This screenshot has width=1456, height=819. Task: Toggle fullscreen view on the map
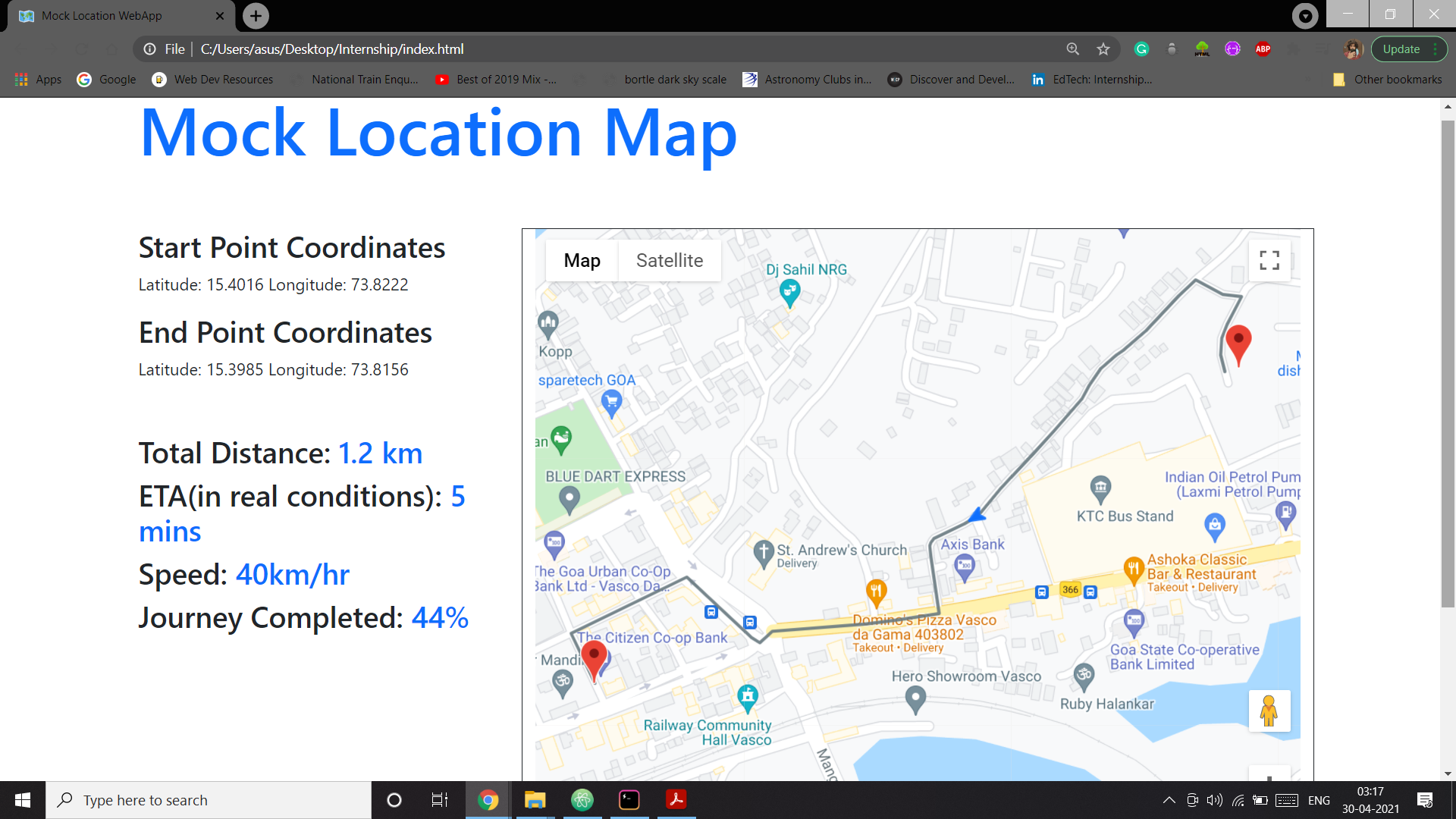coord(1270,260)
